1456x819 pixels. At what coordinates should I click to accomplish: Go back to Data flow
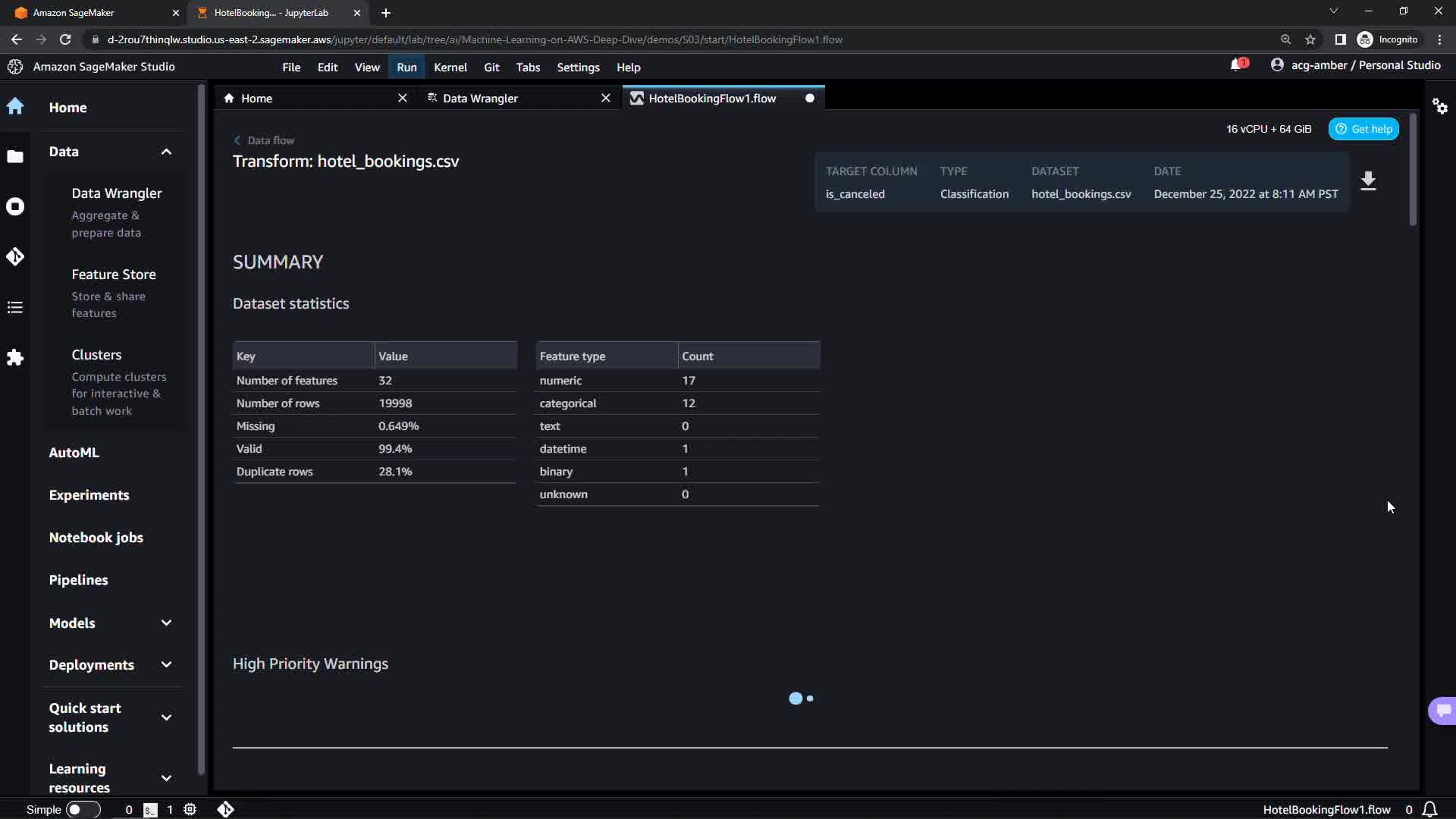[x=264, y=140]
